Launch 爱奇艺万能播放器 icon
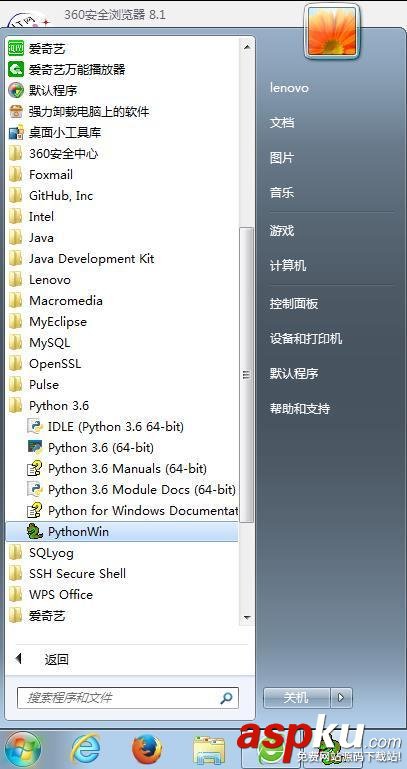 [16, 70]
